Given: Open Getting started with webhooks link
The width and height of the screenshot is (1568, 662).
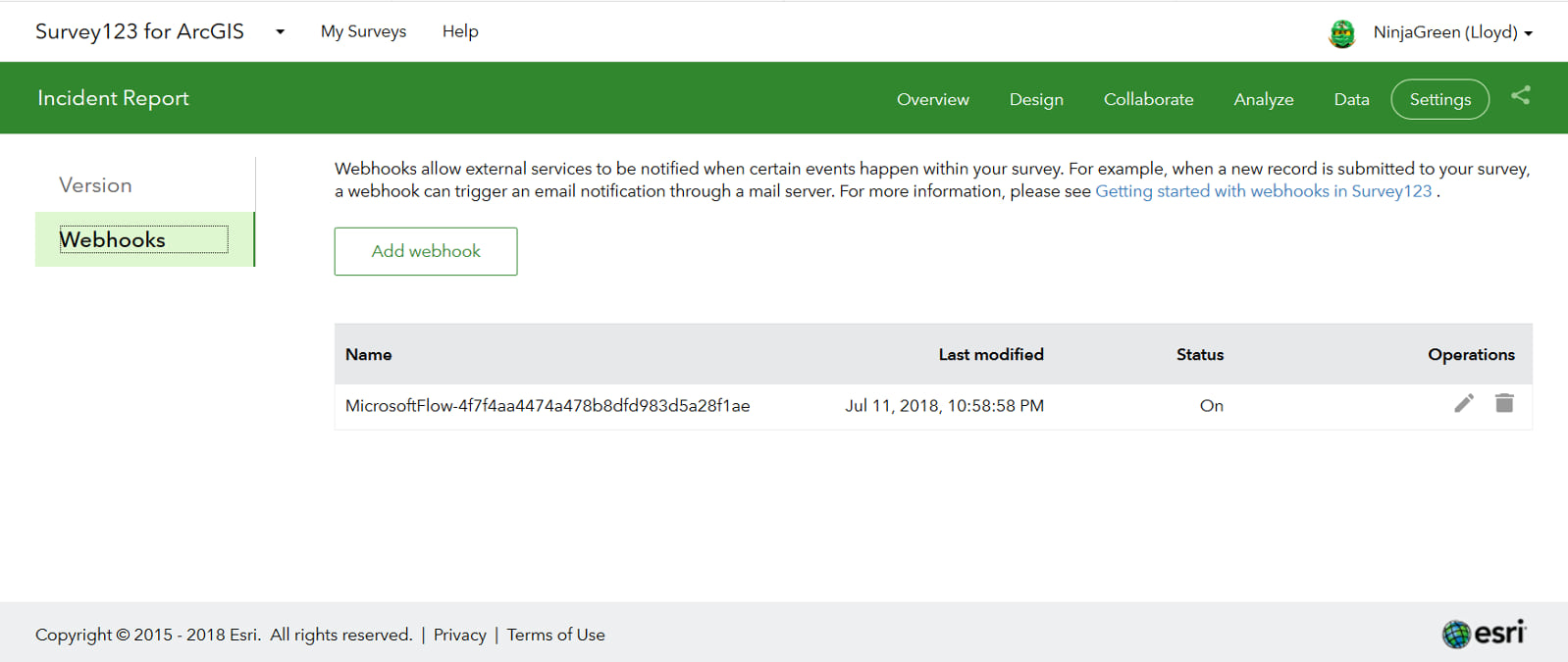Looking at the screenshot, I should click(x=1263, y=191).
